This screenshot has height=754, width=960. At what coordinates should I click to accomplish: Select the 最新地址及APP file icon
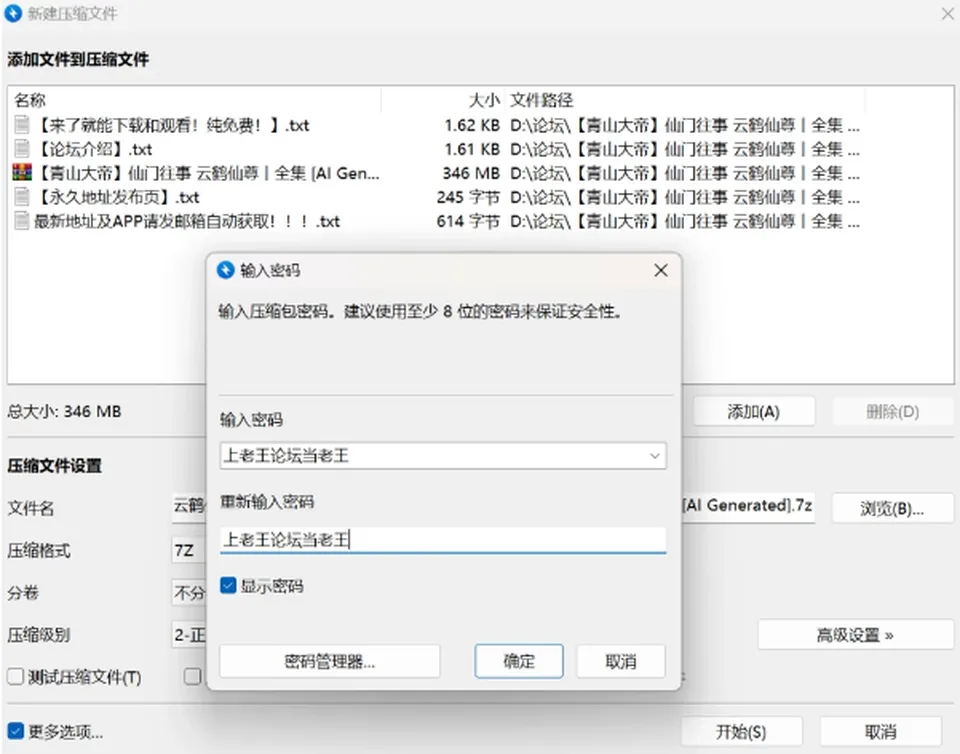click(x=21, y=221)
